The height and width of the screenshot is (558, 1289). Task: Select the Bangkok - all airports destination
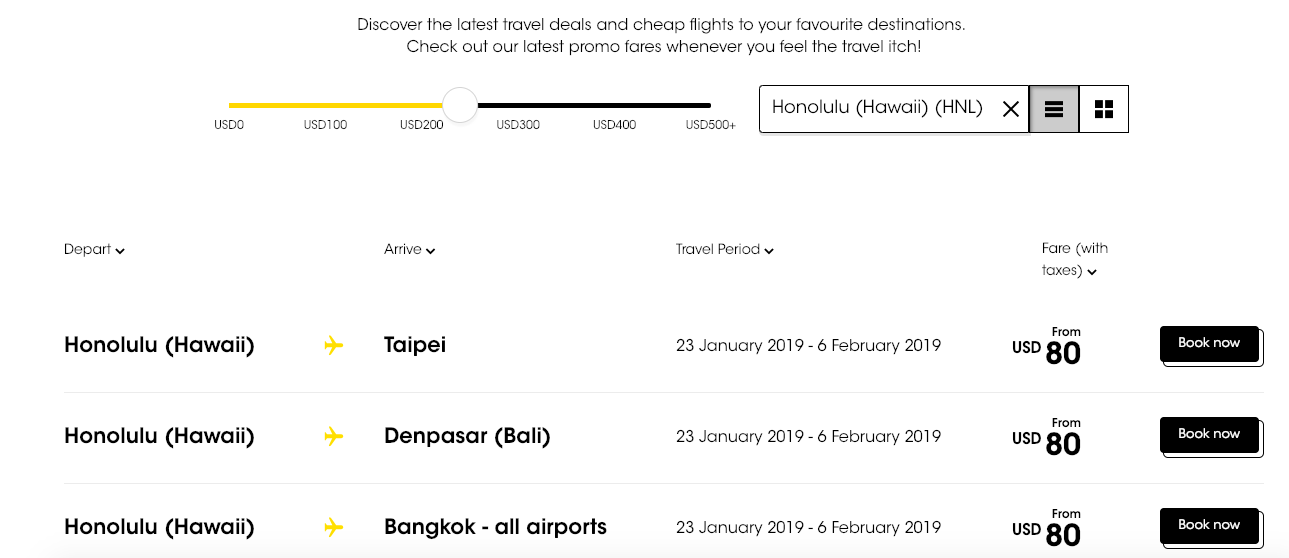pos(495,527)
